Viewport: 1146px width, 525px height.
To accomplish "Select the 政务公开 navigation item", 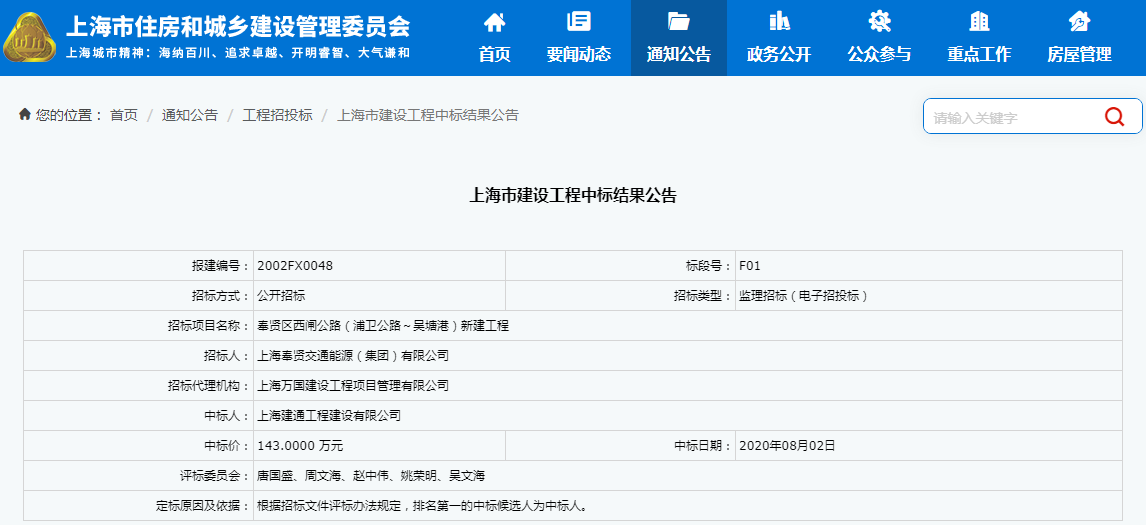I will pos(779,54).
